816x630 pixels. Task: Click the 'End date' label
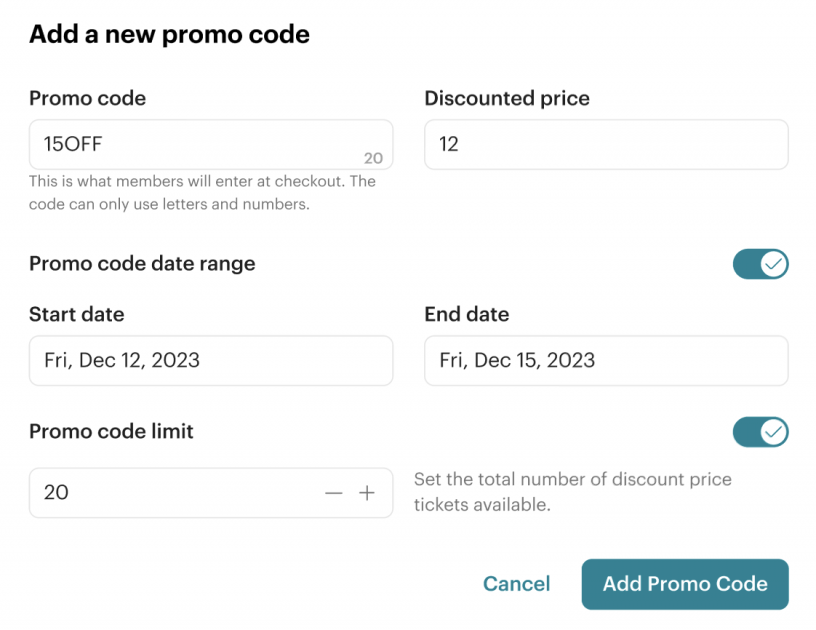(467, 314)
